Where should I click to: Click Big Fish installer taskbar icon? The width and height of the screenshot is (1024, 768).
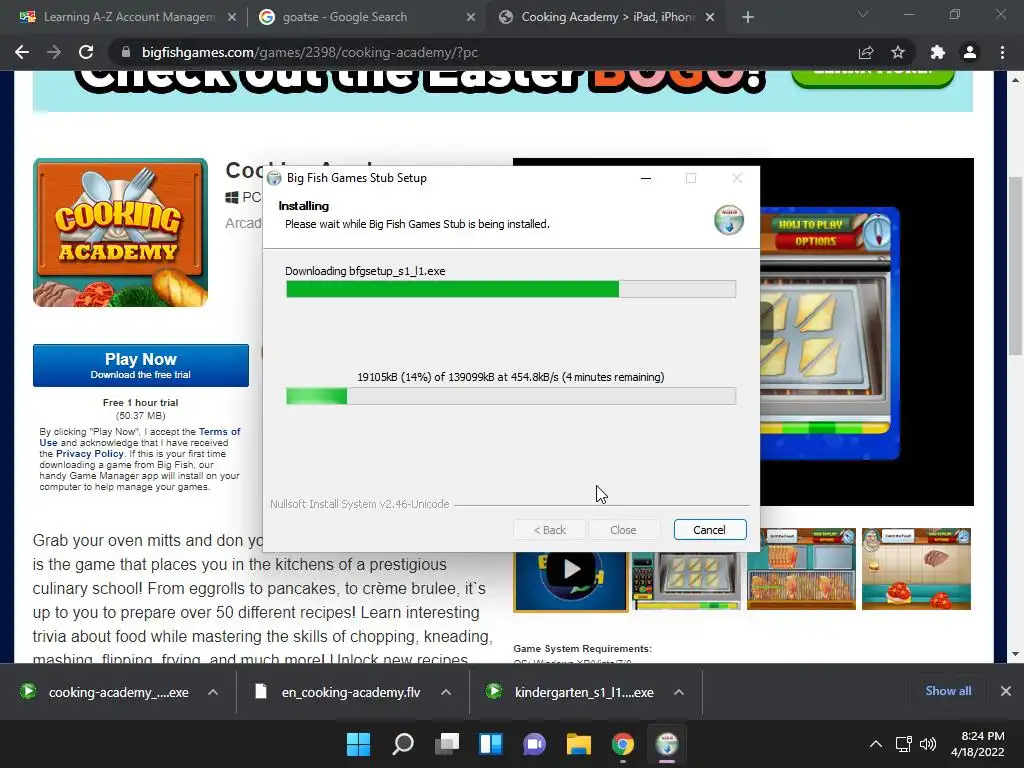click(x=667, y=744)
